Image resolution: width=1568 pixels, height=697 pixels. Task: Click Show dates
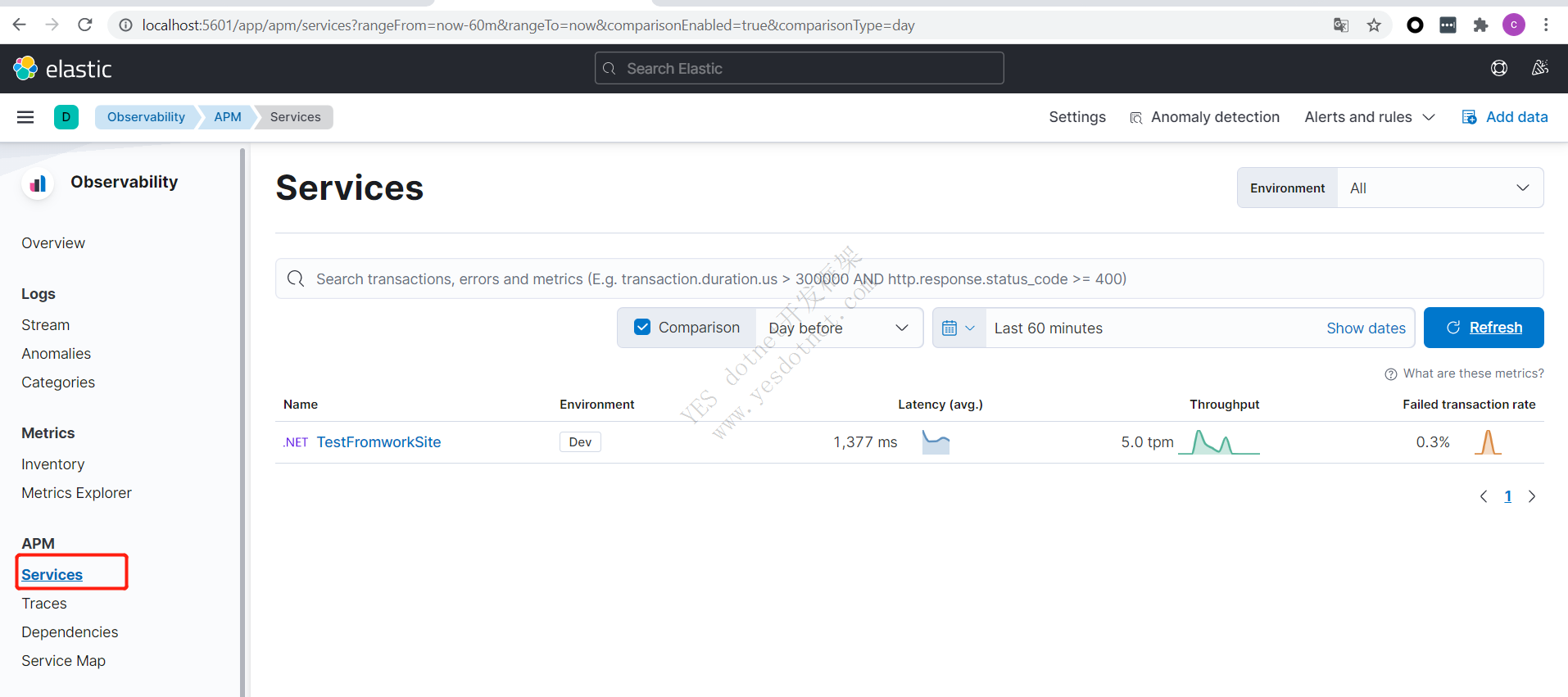click(x=1366, y=328)
